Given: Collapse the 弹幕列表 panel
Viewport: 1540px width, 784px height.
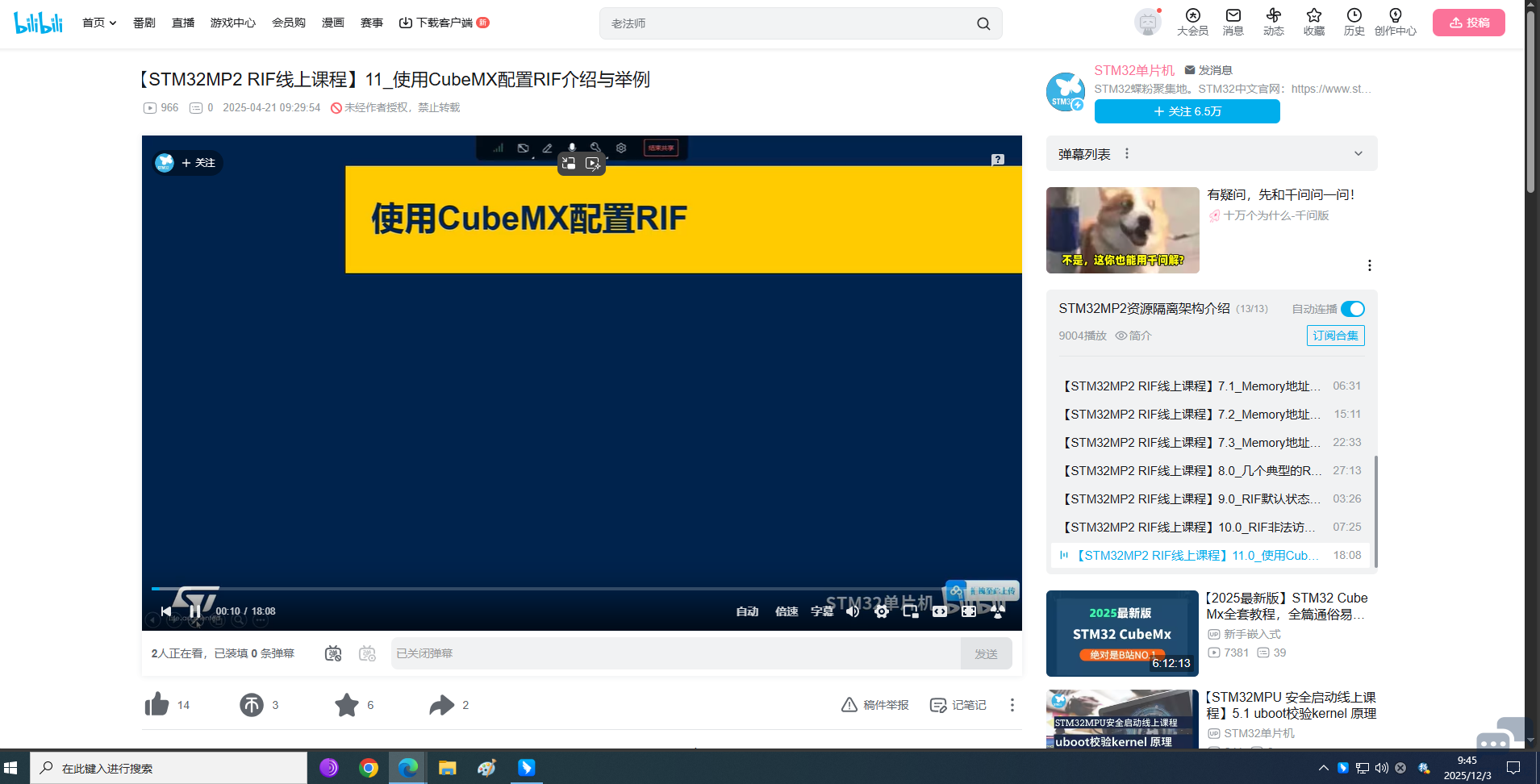Looking at the screenshot, I should pyautogui.click(x=1358, y=153).
